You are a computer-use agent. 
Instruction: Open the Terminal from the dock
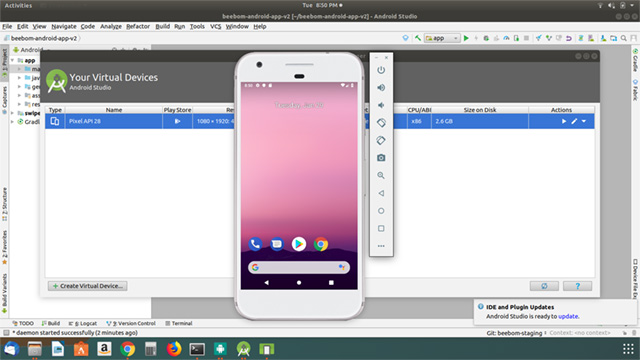coord(197,349)
